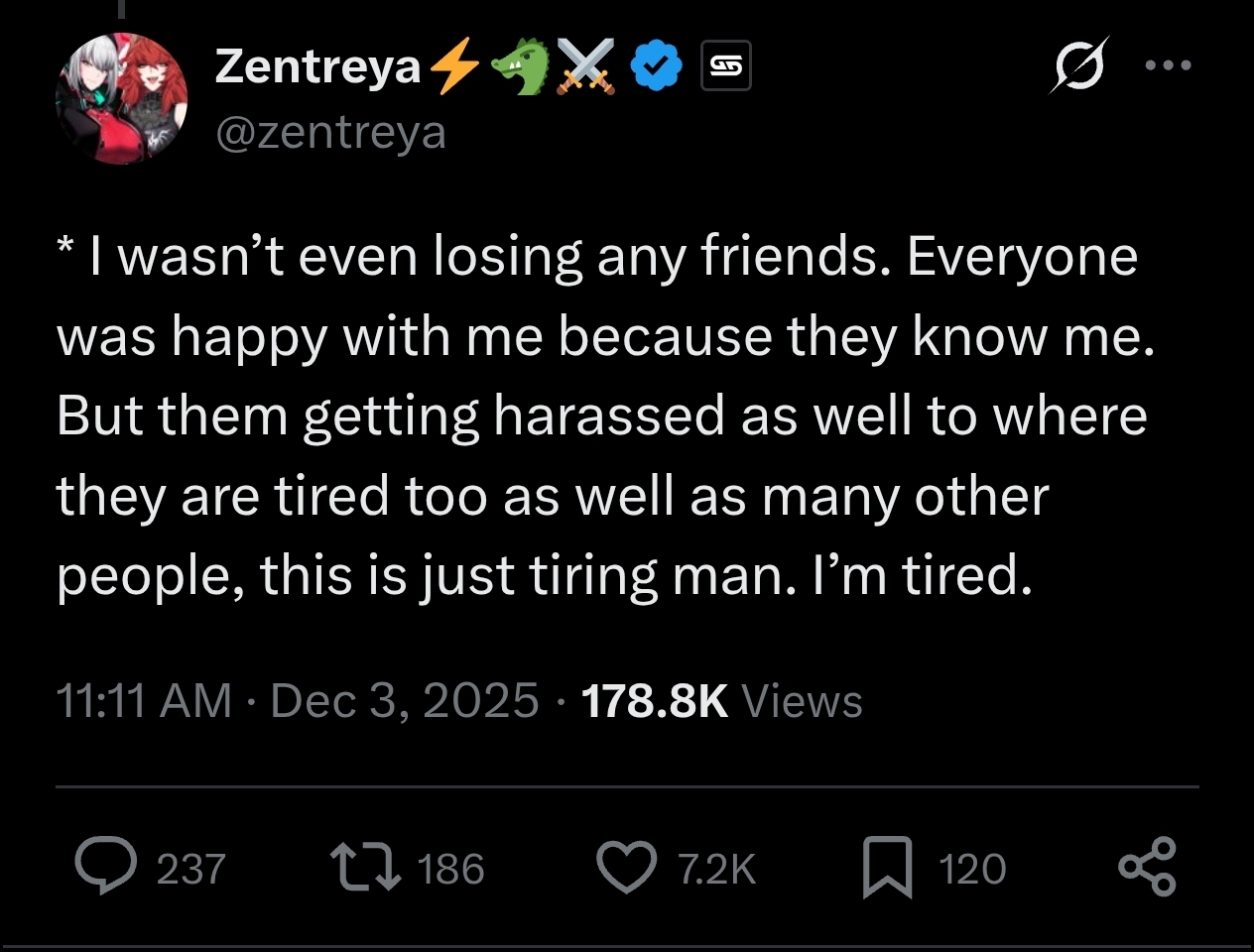Bookmark this tweet with the bookmark icon
Viewport: 1254px width, 952px height.
(x=887, y=868)
